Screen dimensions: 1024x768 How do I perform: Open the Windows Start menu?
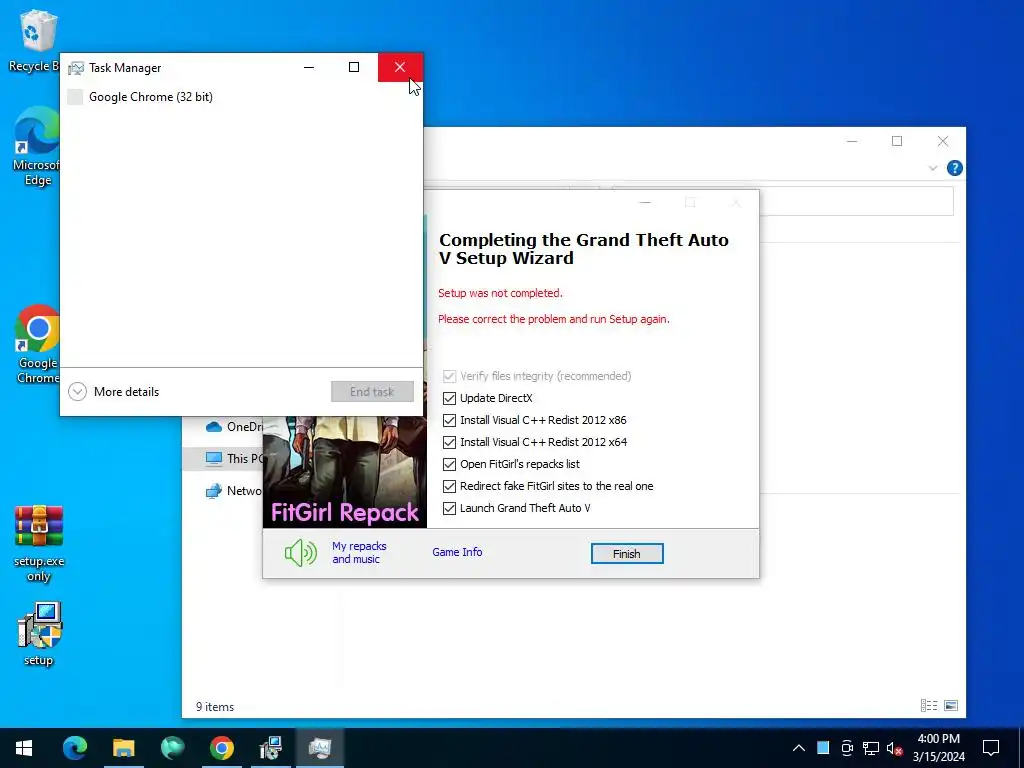(24, 748)
